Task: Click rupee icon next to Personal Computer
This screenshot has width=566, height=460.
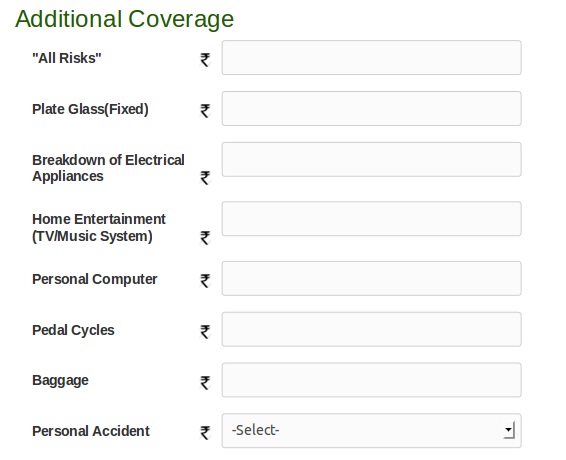Action: (x=205, y=281)
